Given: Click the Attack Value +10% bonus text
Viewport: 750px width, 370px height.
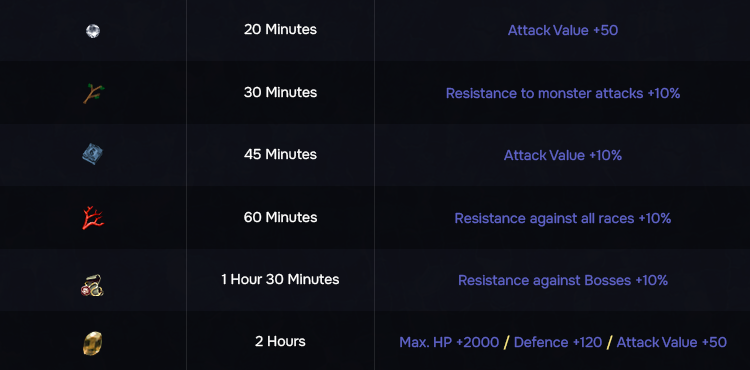Looking at the screenshot, I should coord(563,155).
